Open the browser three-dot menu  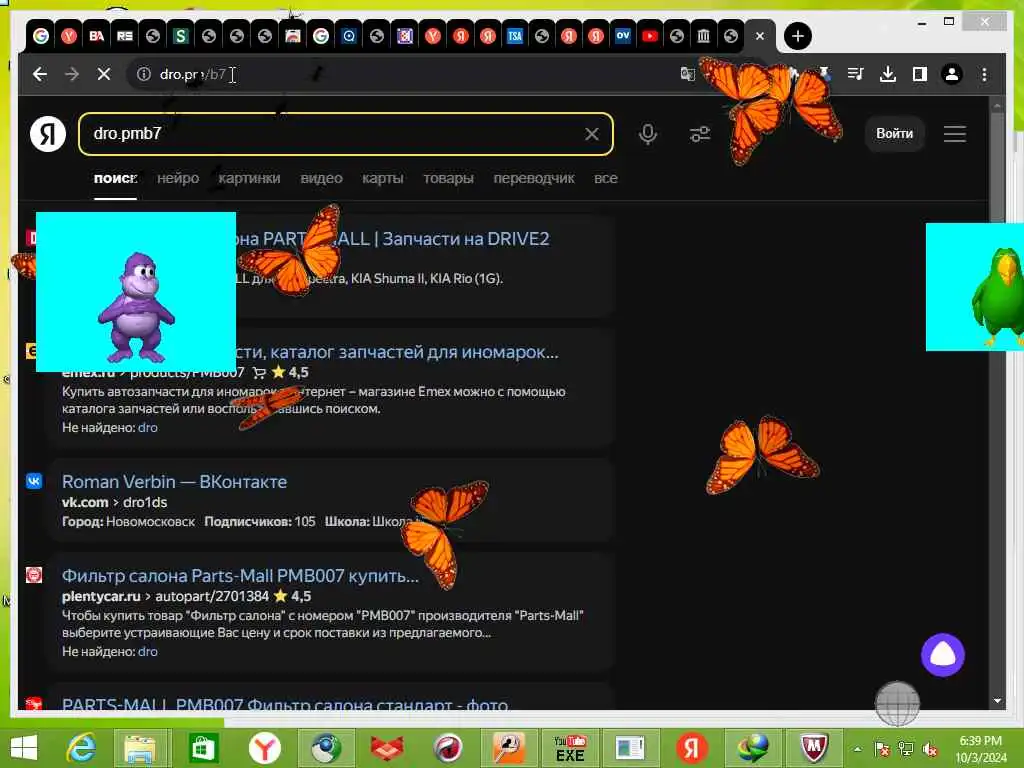[x=984, y=74]
